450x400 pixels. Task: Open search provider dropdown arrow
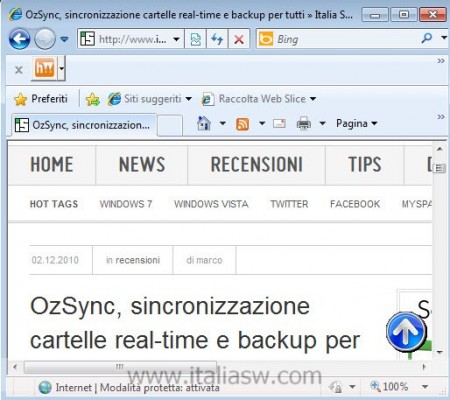coord(444,38)
